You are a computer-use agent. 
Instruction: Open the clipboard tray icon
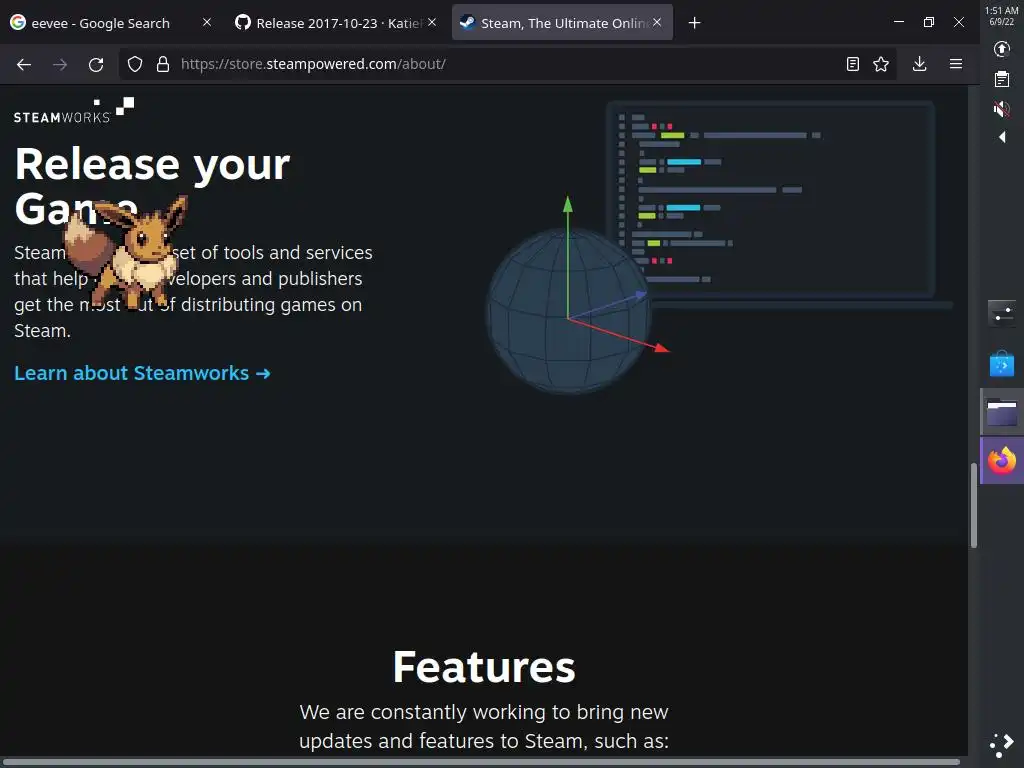[x=1002, y=79]
